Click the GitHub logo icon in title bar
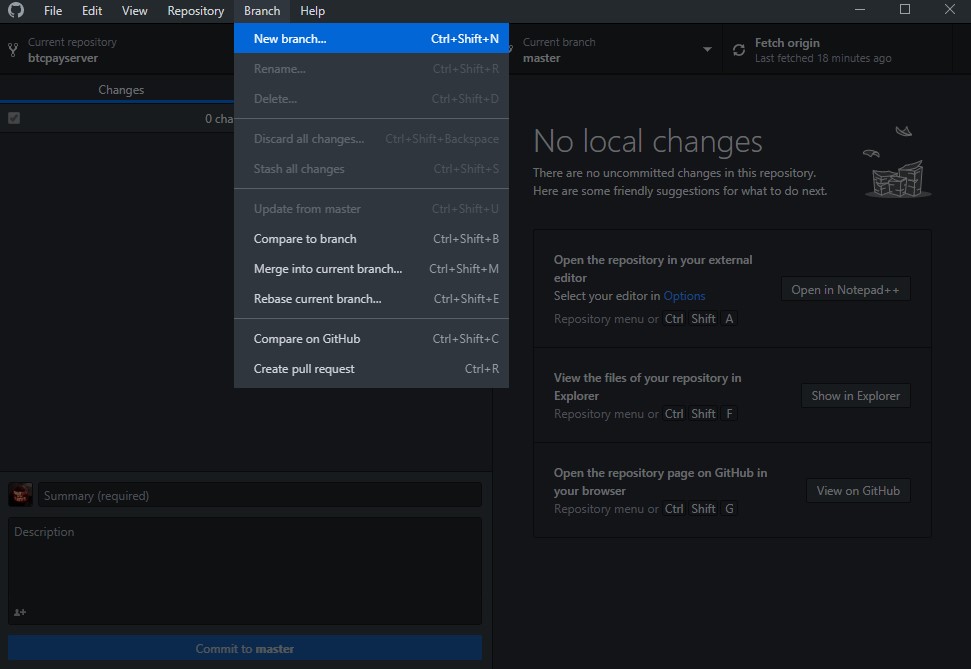Viewport: 971px width, 669px height. pyautogui.click(x=16, y=10)
